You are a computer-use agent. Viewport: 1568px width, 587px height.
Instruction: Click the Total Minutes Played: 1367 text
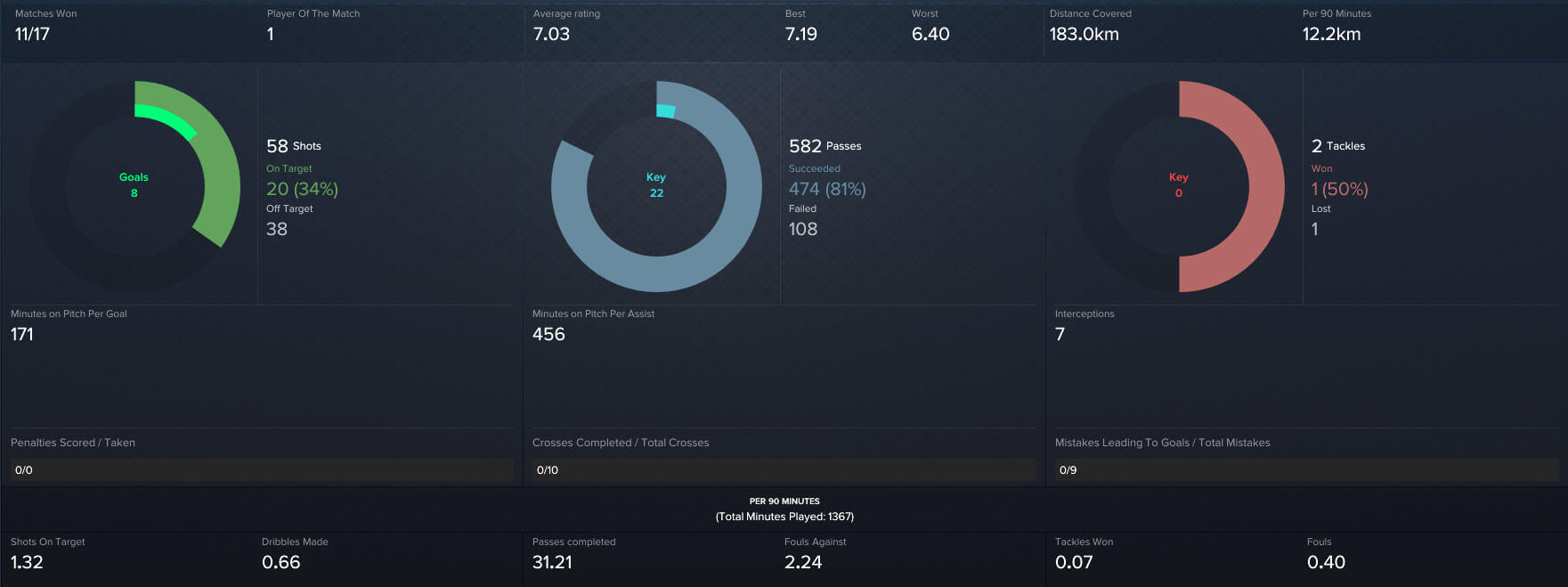784,517
